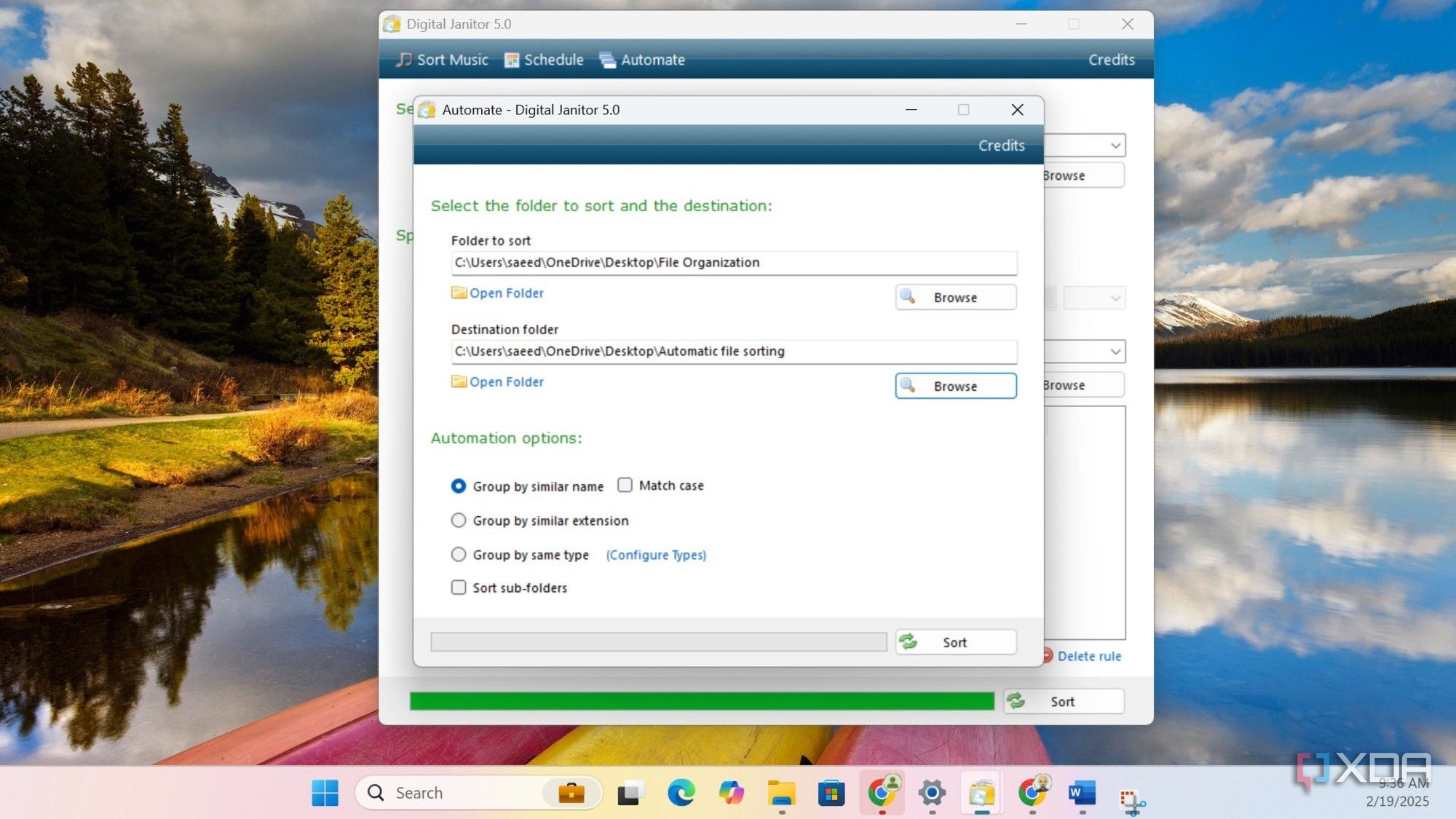Click the taskbar Search box

pos(478,793)
